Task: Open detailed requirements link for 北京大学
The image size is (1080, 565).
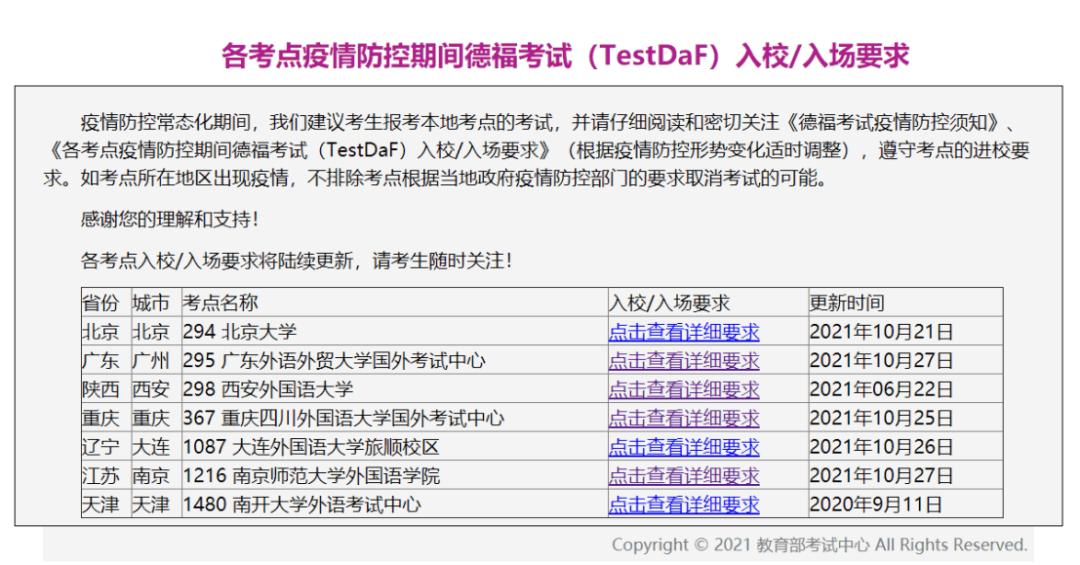Action: coord(683,332)
